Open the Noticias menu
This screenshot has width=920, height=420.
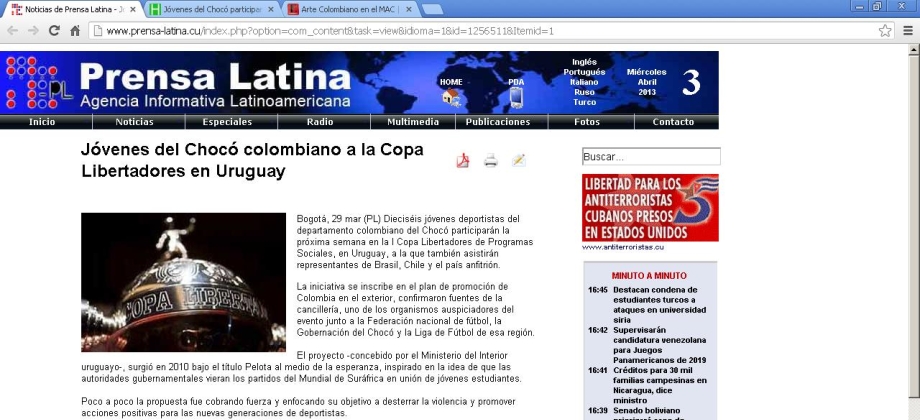pyautogui.click(x=134, y=122)
